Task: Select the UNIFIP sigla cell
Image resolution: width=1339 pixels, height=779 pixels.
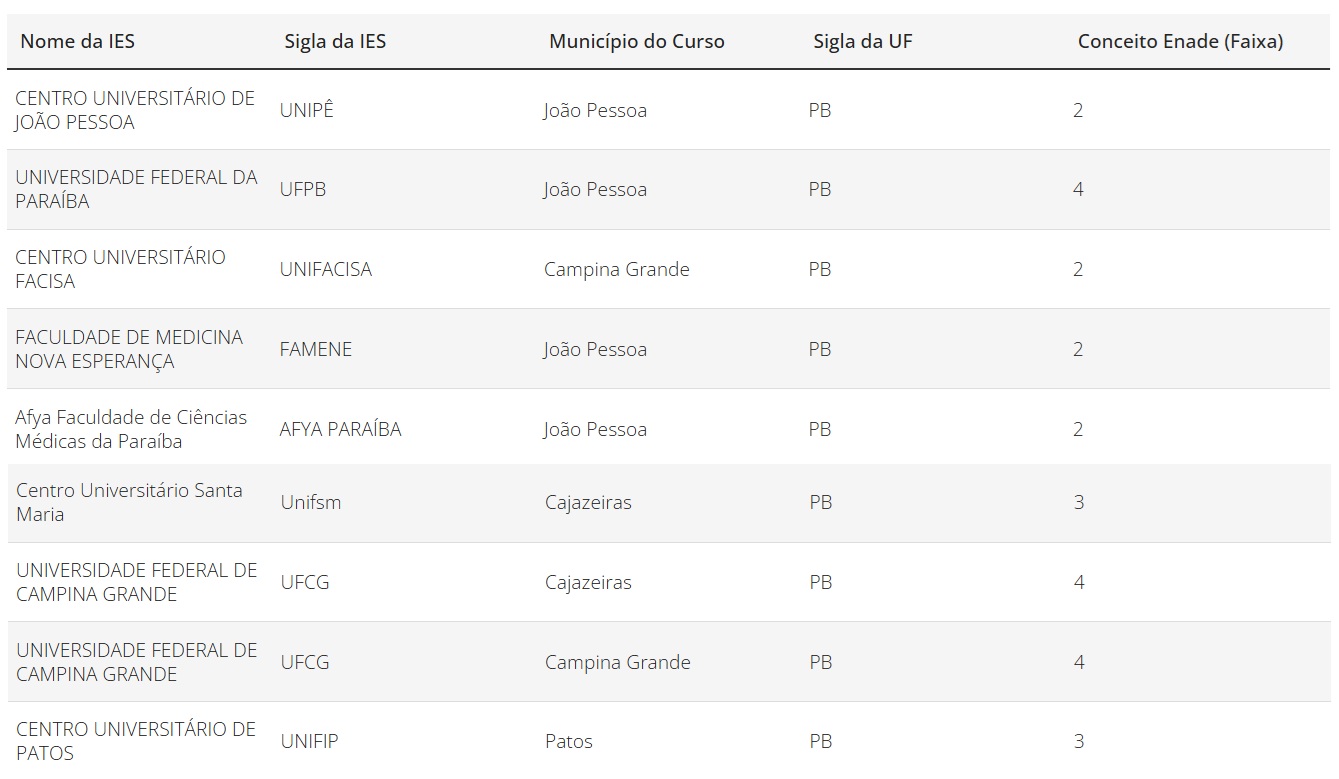Action: click(310, 741)
